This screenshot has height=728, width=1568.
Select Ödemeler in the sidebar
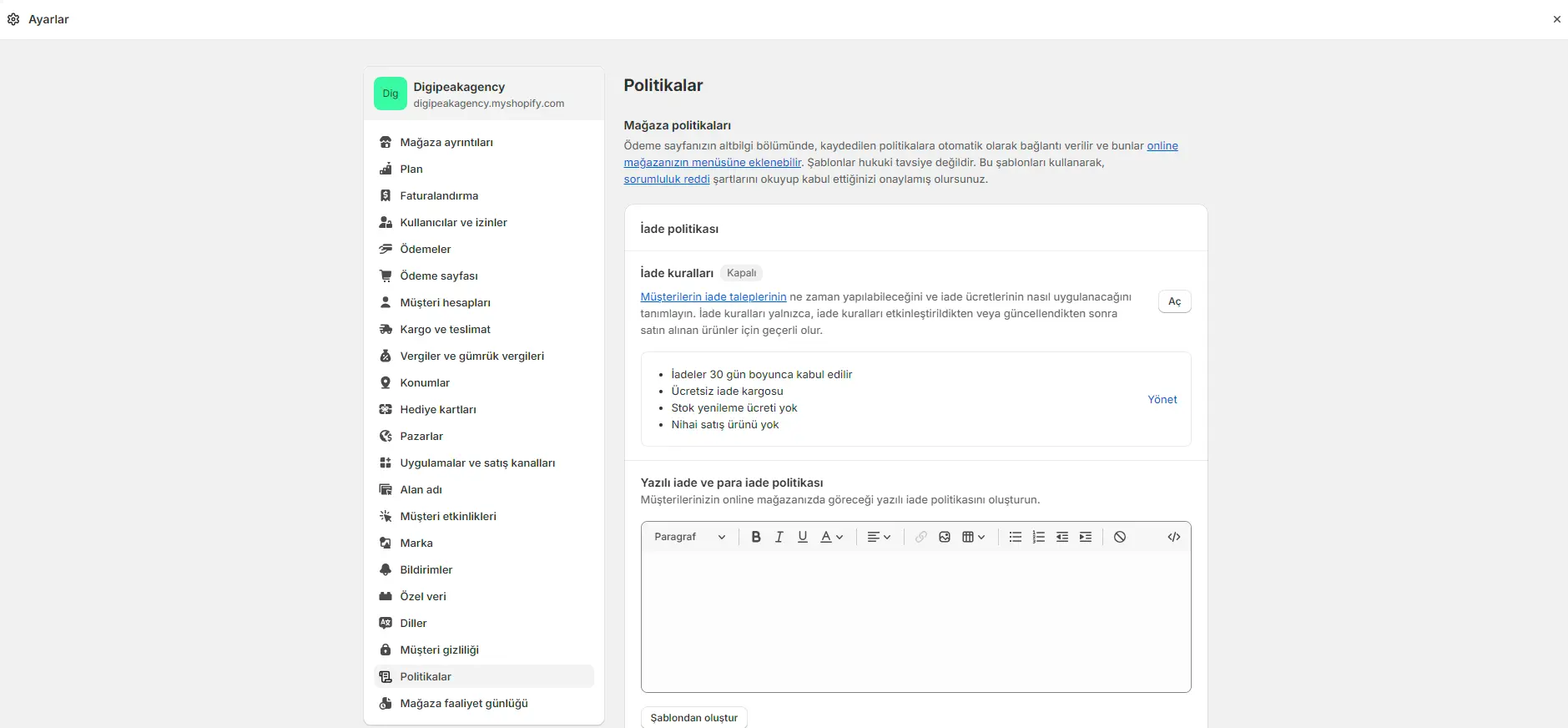pyautogui.click(x=484, y=249)
